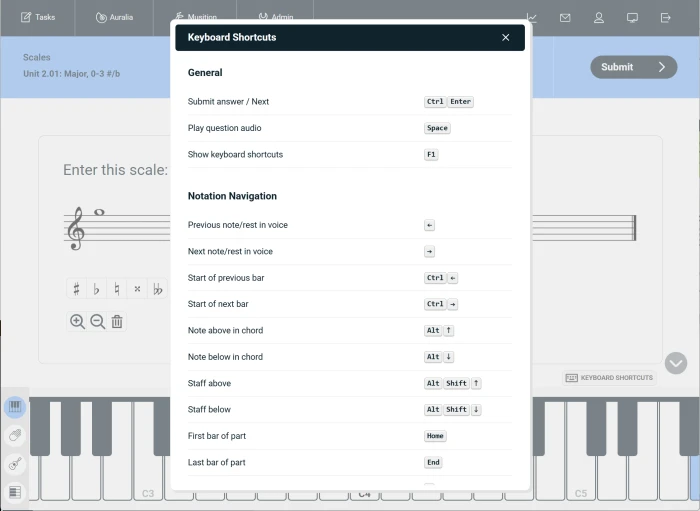This screenshot has height=511, width=700.
Task: Click the whole note on the staff
Action: 99,212
